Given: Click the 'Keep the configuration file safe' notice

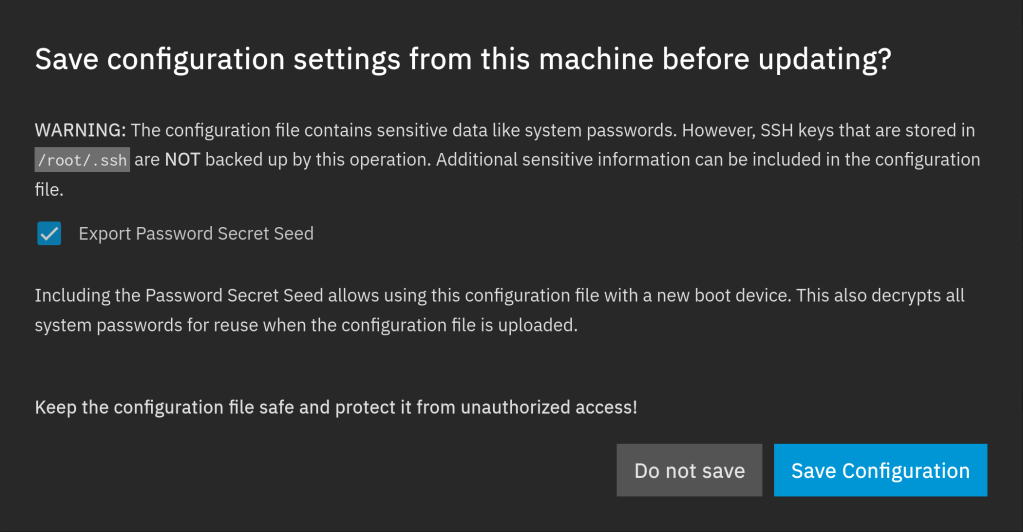Looking at the screenshot, I should tap(335, 408).
